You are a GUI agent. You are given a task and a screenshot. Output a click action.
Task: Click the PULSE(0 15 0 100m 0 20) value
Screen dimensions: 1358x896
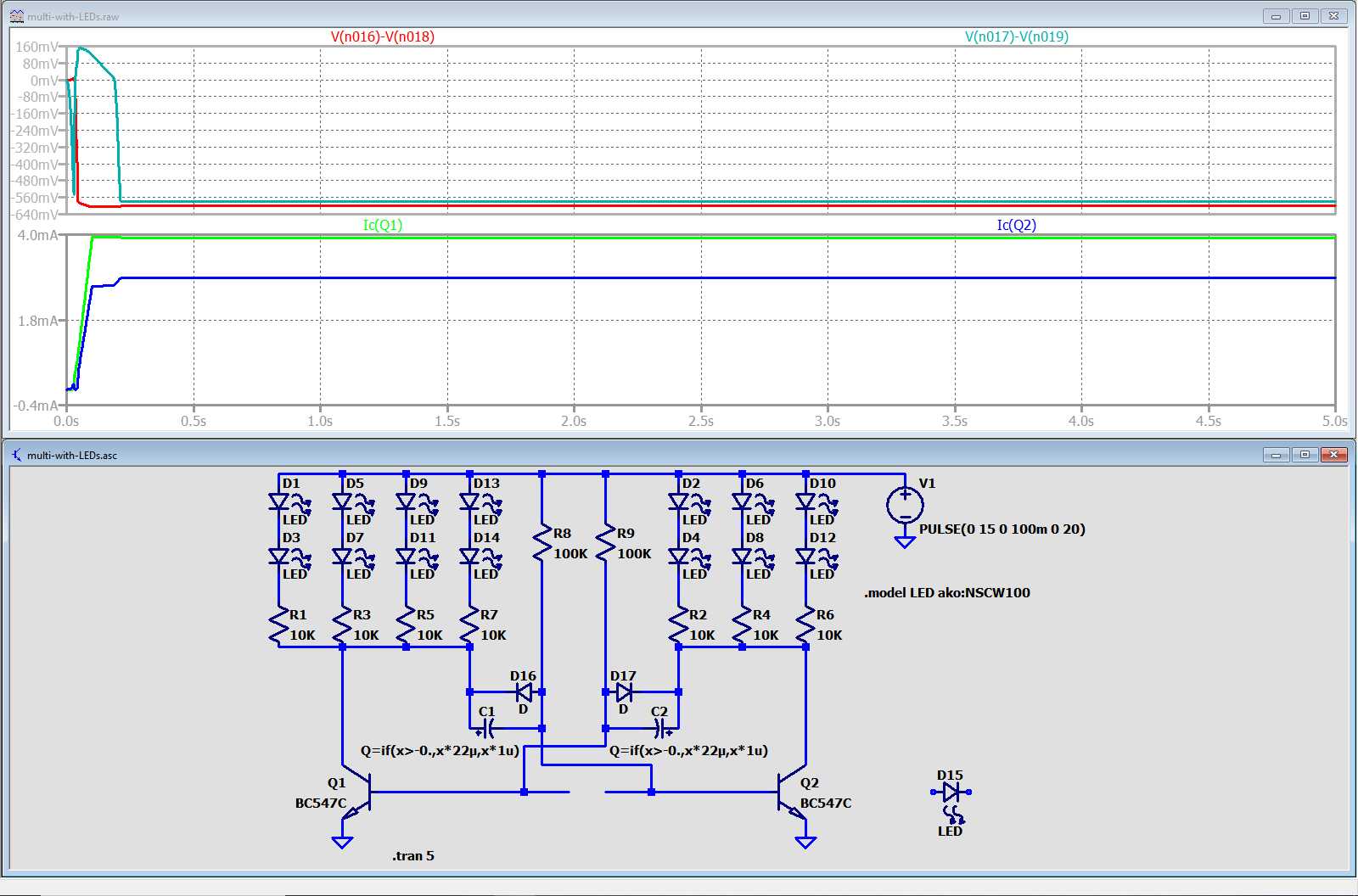[x=1002, y=529]
